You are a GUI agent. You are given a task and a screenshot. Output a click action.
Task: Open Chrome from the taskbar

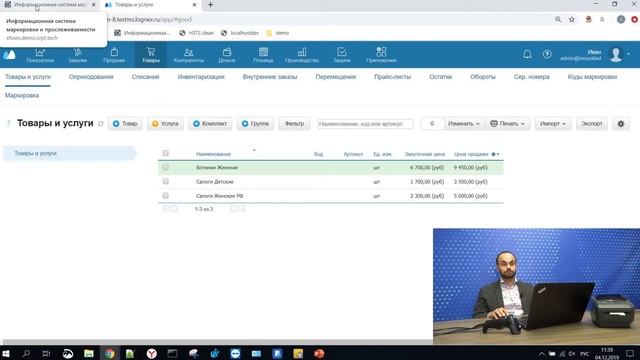point(109,353)
